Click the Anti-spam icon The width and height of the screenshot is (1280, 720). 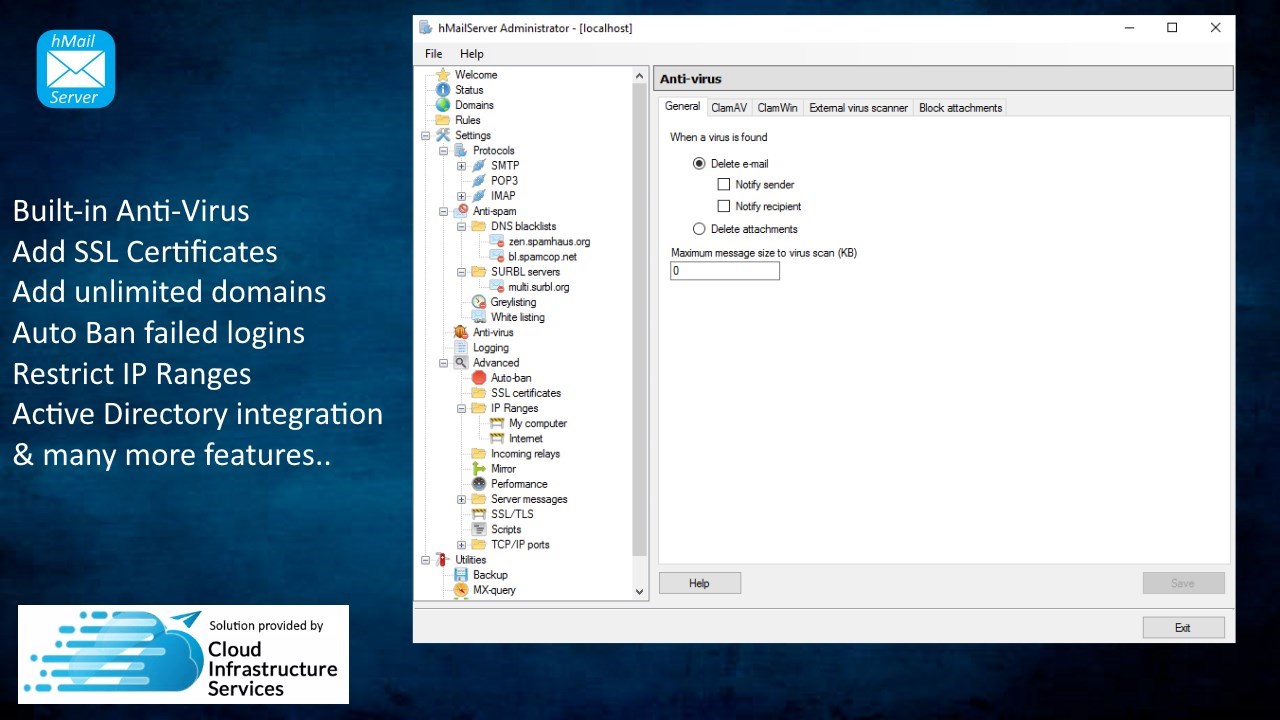coord(461,211)
